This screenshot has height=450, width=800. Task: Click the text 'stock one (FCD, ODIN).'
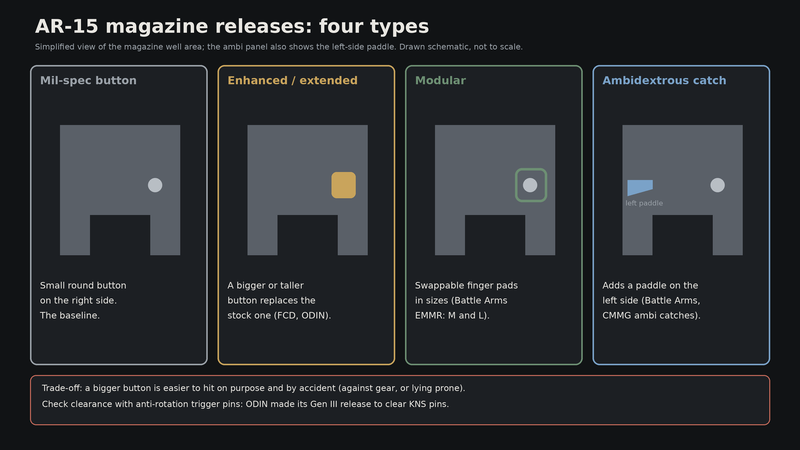(279, 316)
